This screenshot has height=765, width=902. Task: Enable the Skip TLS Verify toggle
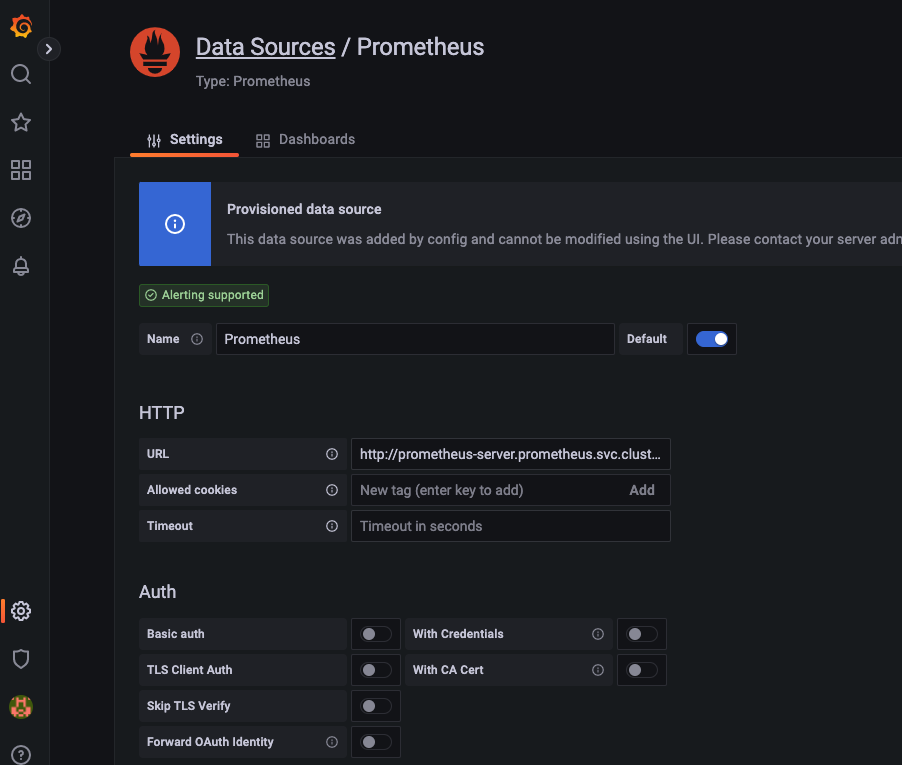(x=376, y=706)
